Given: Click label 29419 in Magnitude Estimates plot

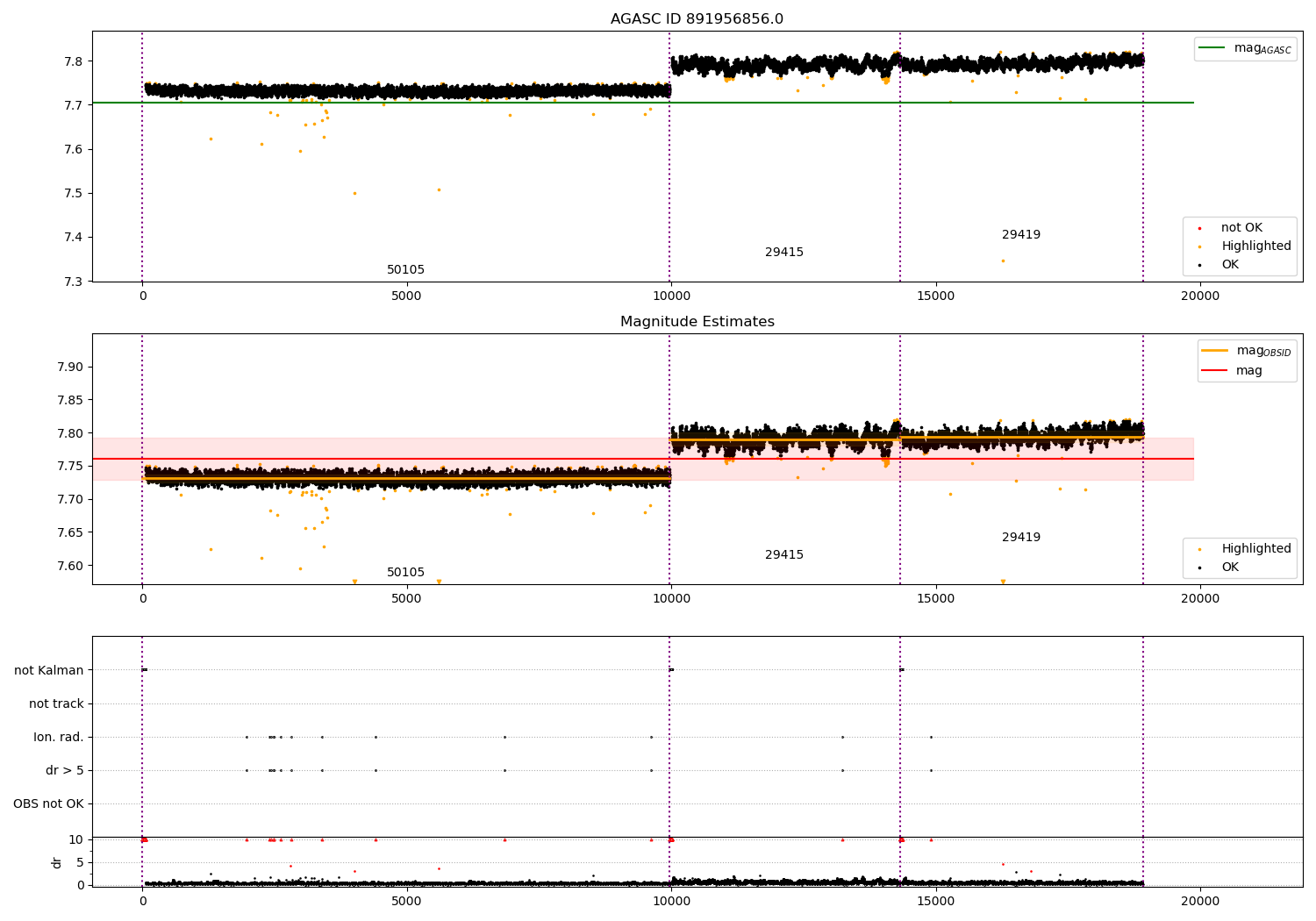Looking at the screenshot, I should pos(1021,538).
